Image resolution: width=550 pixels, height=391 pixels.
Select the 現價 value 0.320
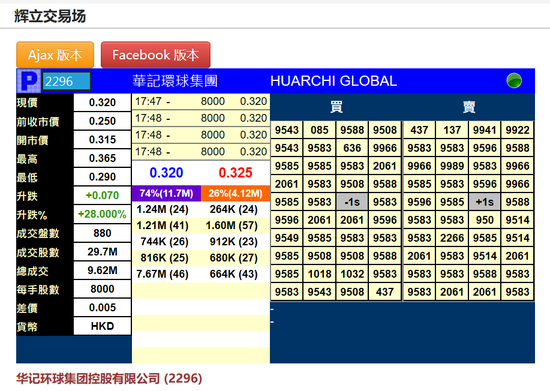[x=102, y=102]
